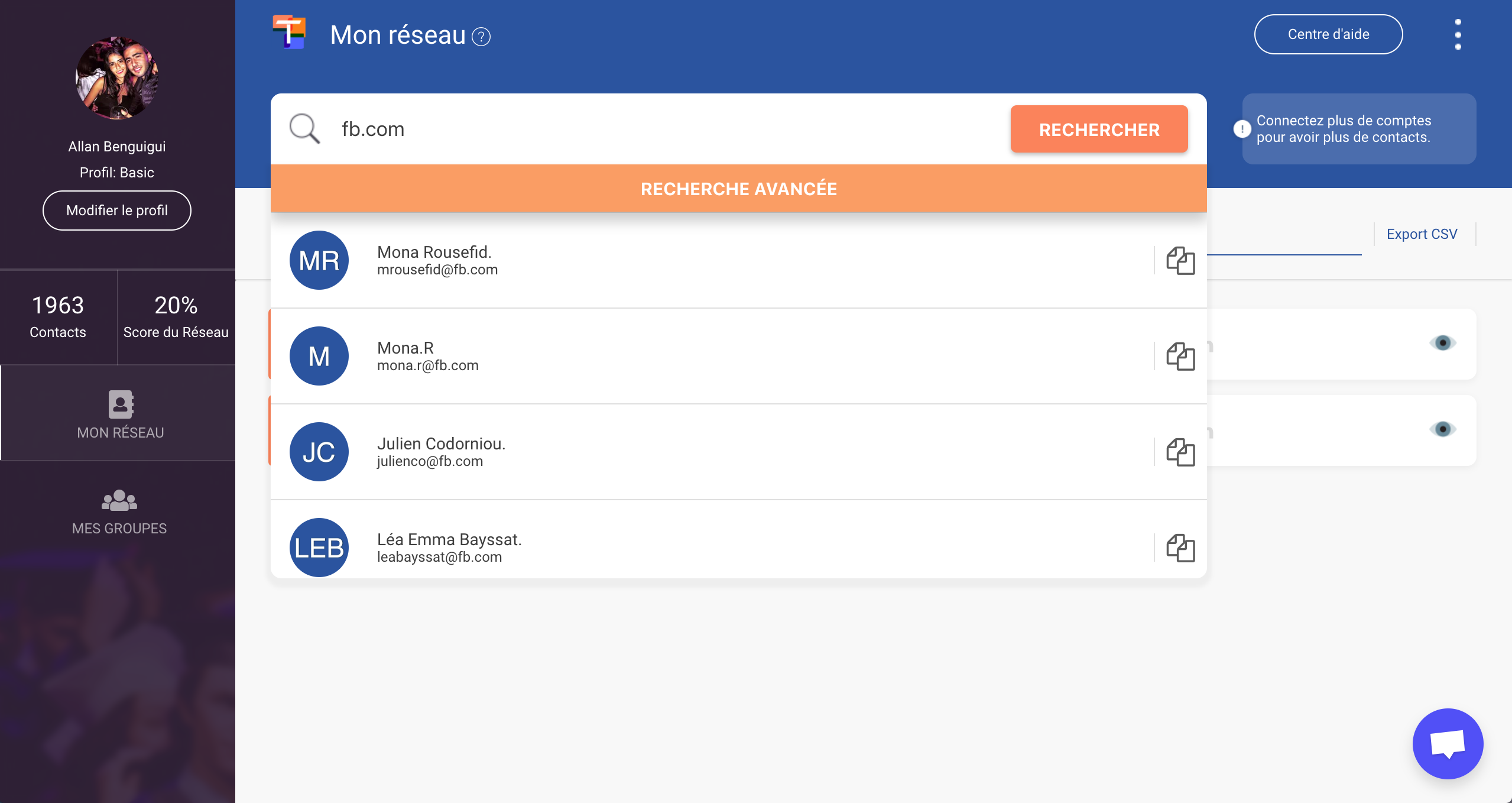Click the search magnifier icon
Image resolution: width=1512 pixels, height=803 pixels.
303,128
